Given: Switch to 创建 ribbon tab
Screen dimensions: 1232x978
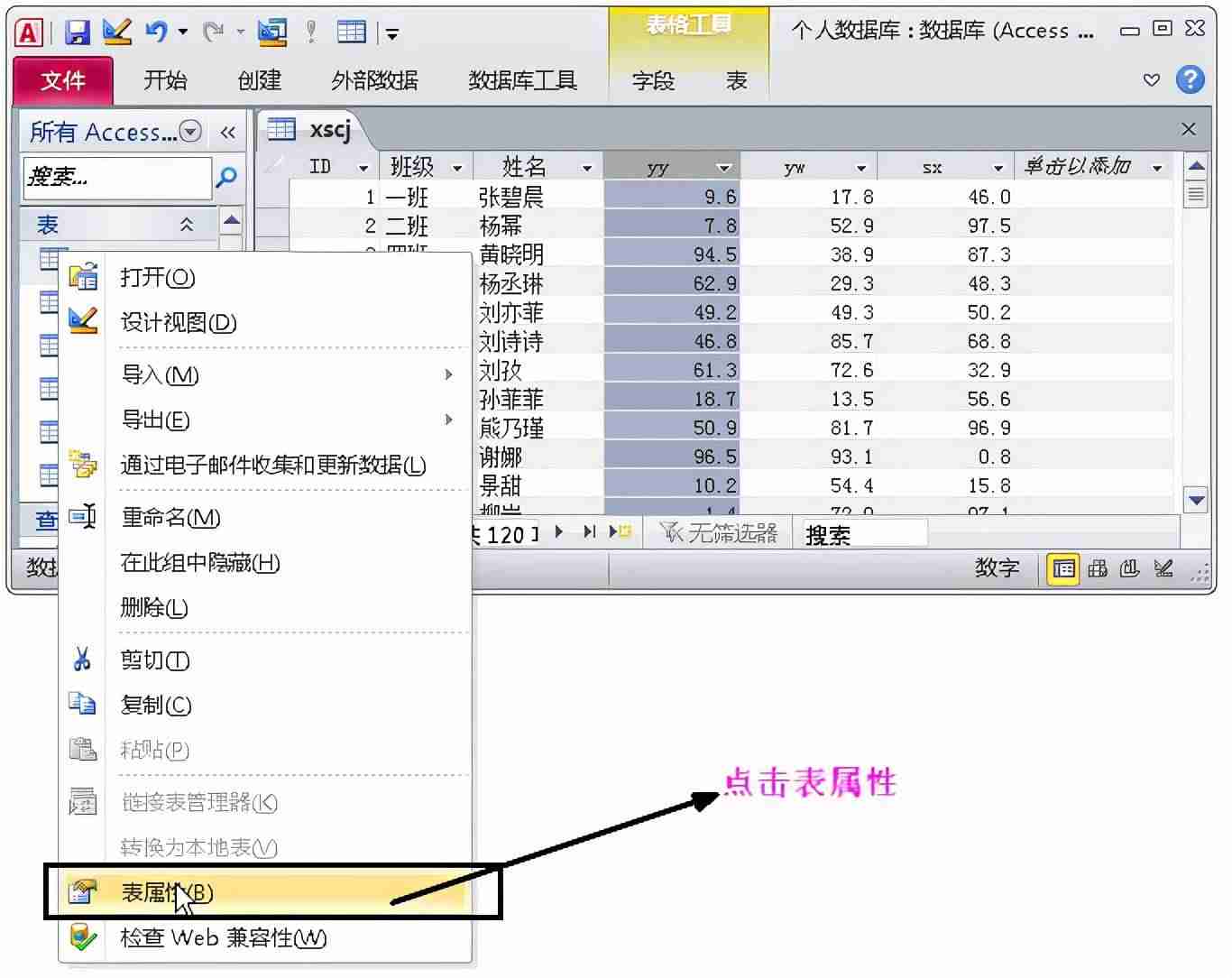Looking at the screenshot, I should point(260,80).
